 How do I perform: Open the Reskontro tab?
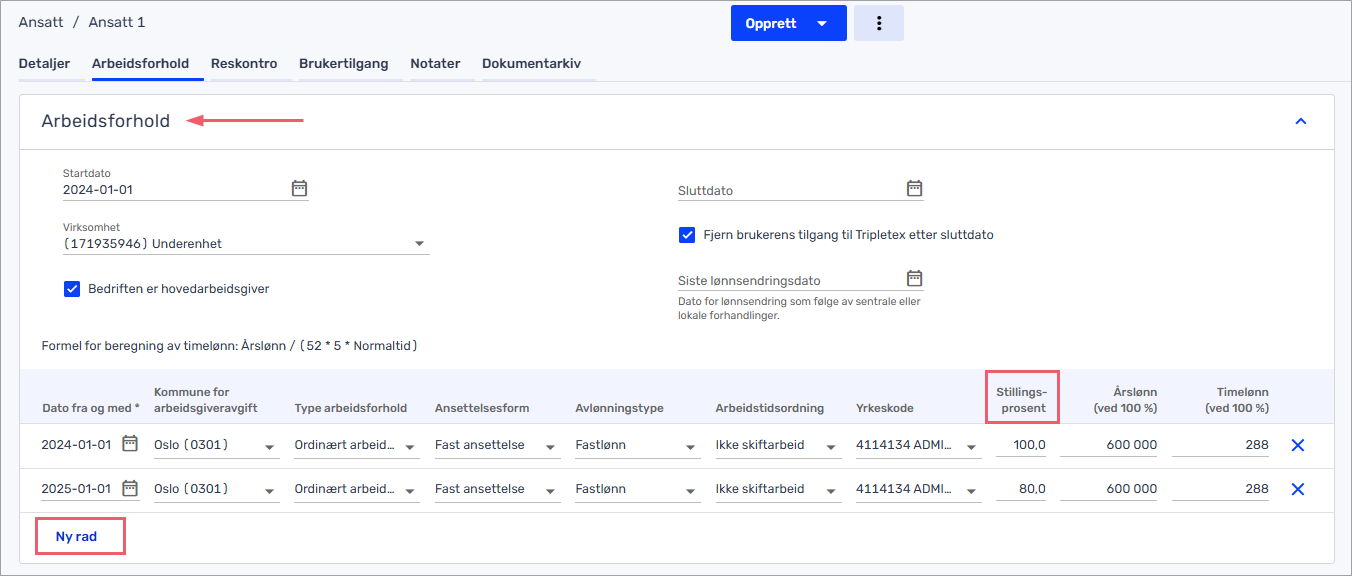(x=244, y=63)
